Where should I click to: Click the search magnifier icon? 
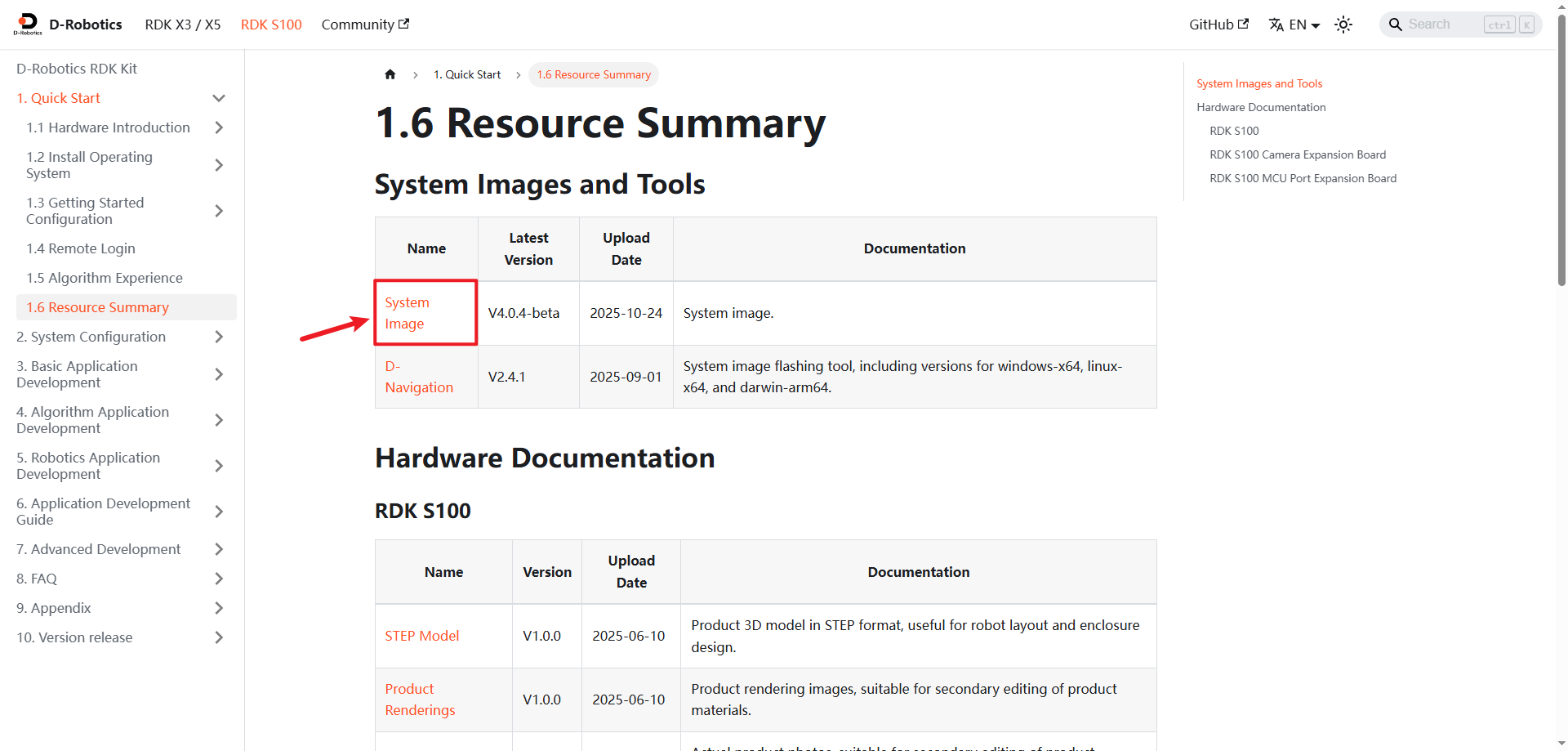click(x=1395, y=25)
